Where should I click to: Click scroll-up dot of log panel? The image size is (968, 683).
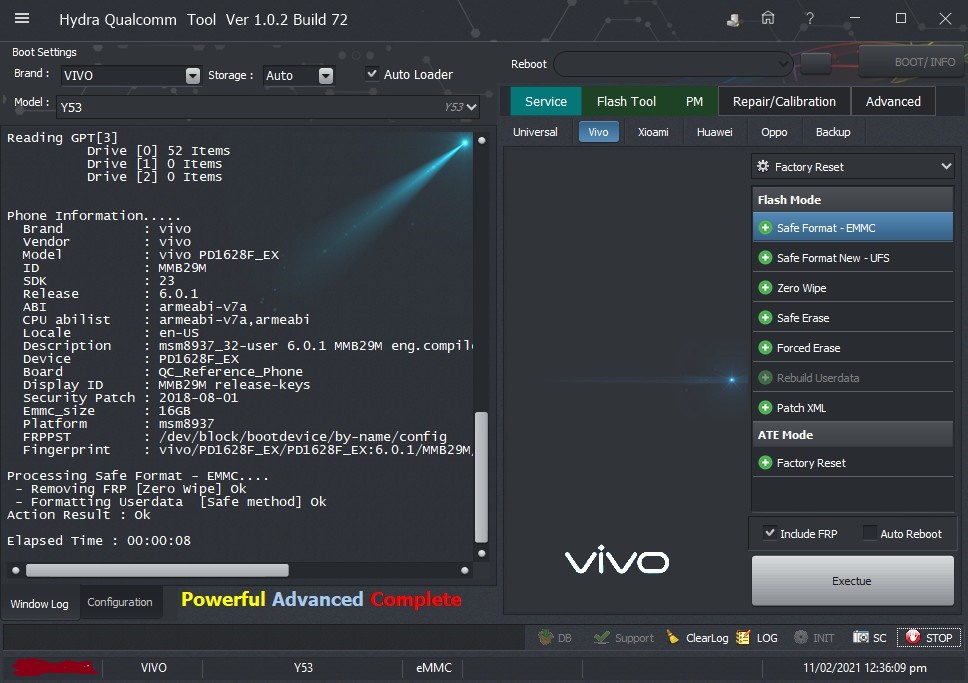pos(482,140)
